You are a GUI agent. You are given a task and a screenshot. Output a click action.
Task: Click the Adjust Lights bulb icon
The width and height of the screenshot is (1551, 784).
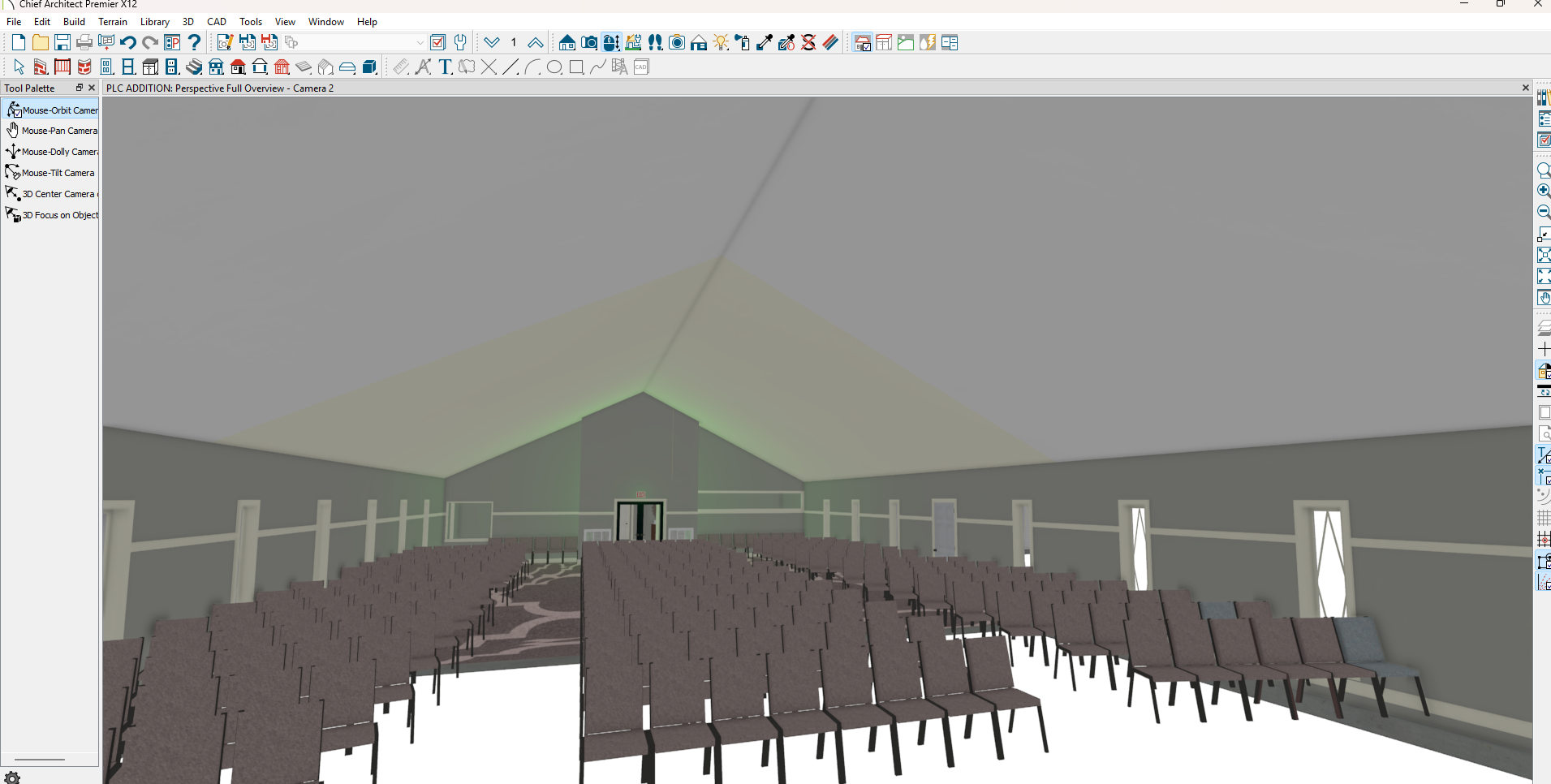pyautogui.click(x=721, y=43)
